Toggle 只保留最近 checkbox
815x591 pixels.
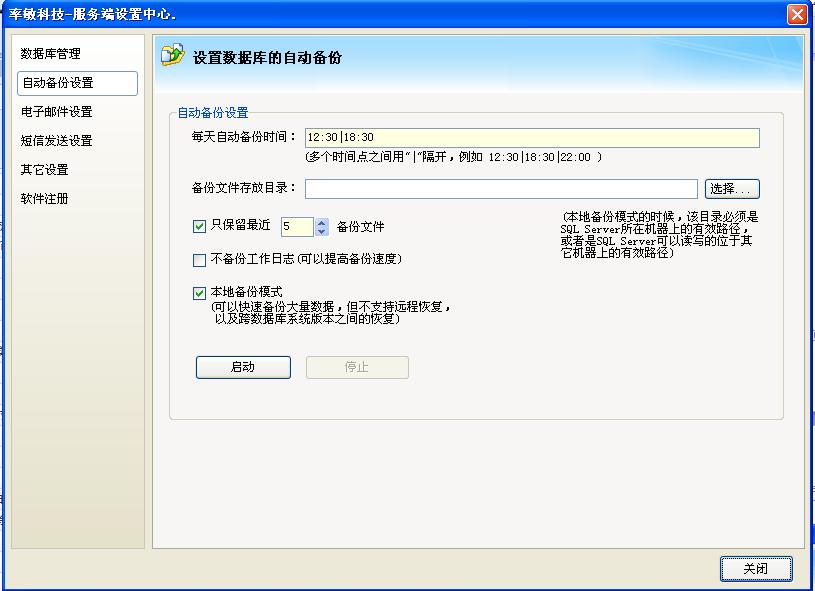tap(199, 226)
